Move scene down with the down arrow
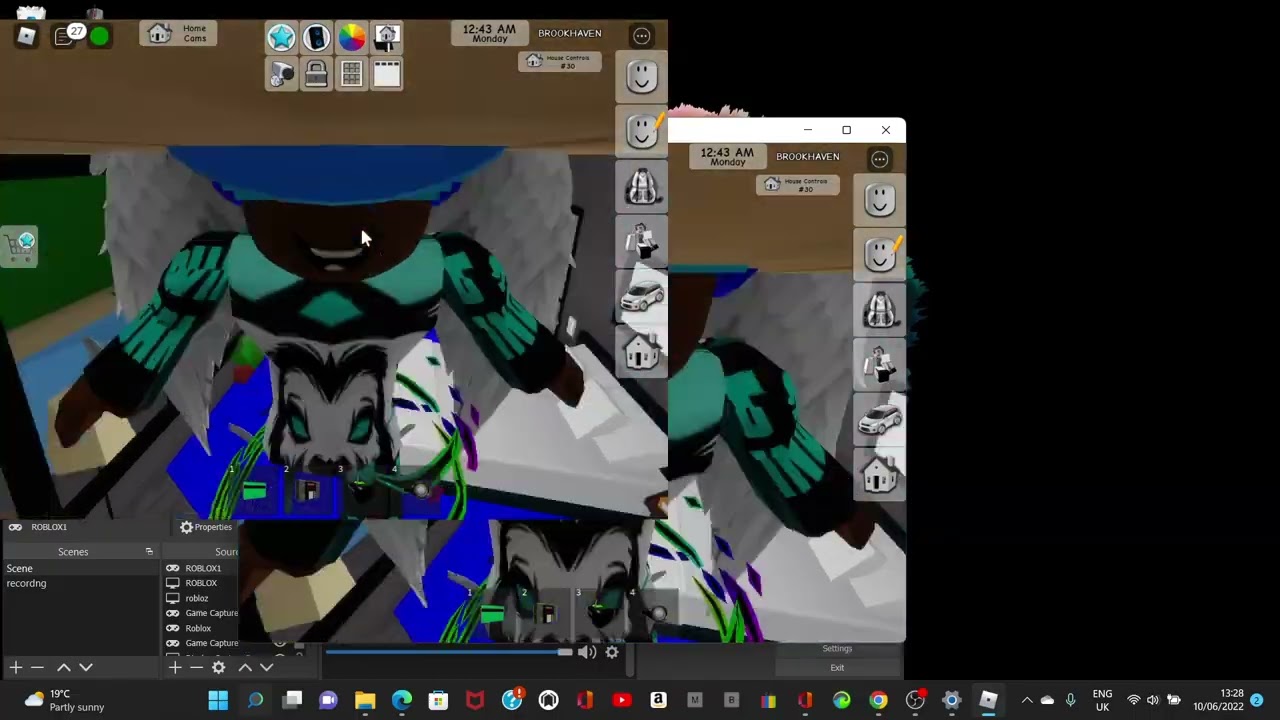 coord(86,667)
